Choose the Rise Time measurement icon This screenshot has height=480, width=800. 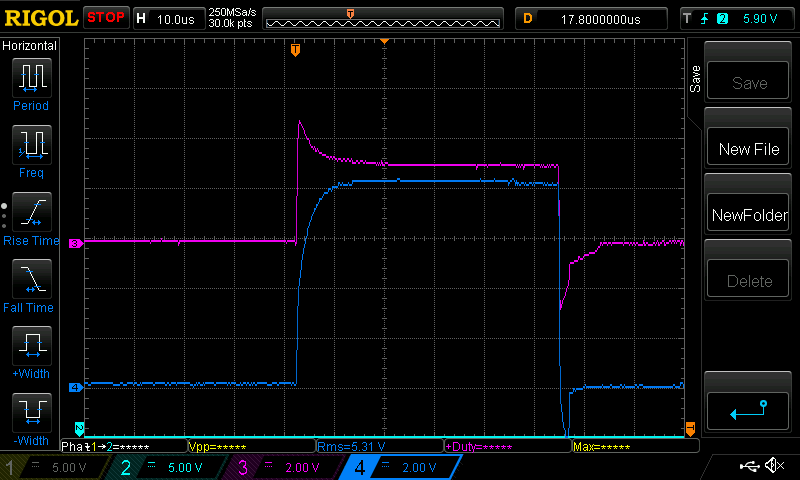point(31,212)
